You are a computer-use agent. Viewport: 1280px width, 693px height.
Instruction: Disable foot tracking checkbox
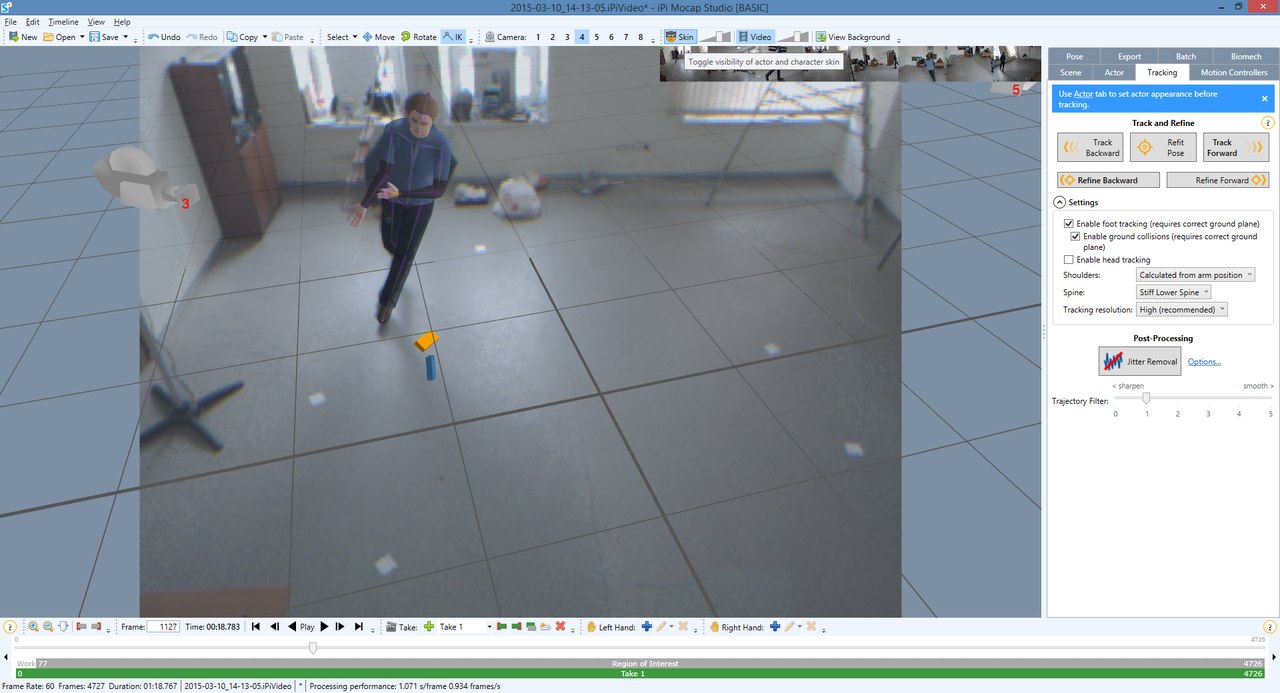1069,223
